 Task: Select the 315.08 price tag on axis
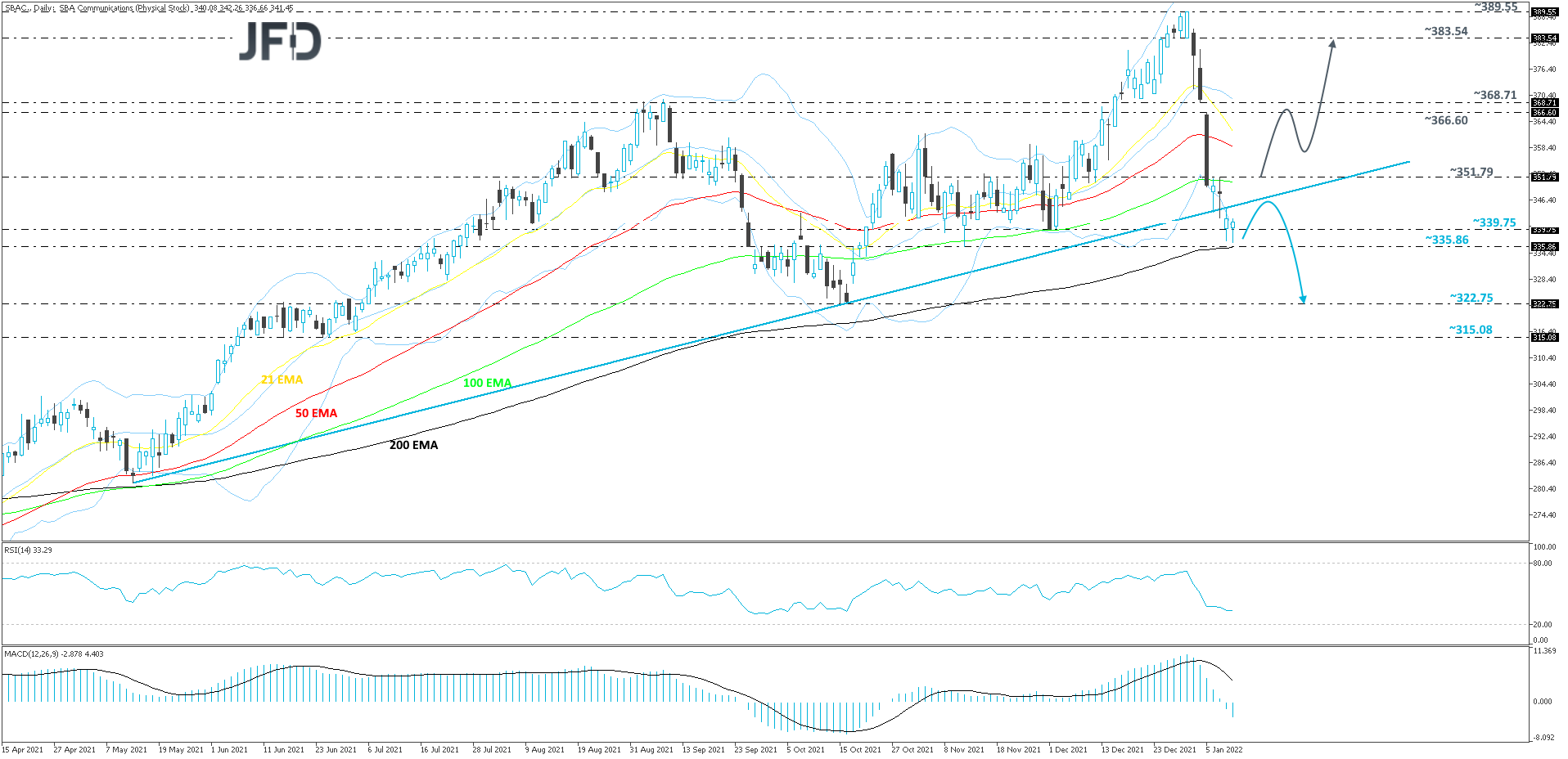click(1543, 337)
